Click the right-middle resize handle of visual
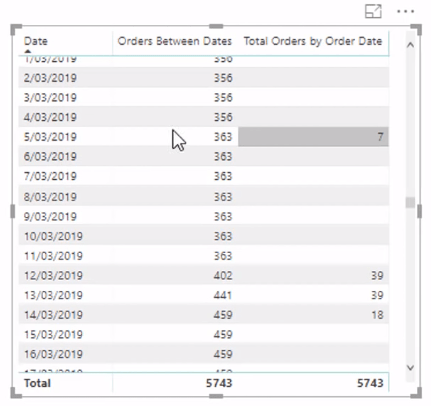This screenshot has height=406, width=431. click(x=419, y=211)
